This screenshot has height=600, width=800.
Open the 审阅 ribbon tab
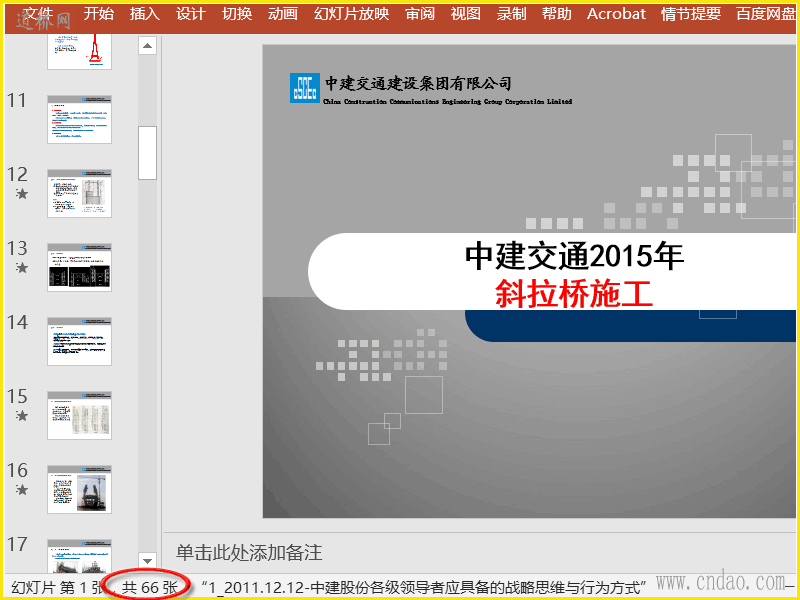(x=420, y=14)
